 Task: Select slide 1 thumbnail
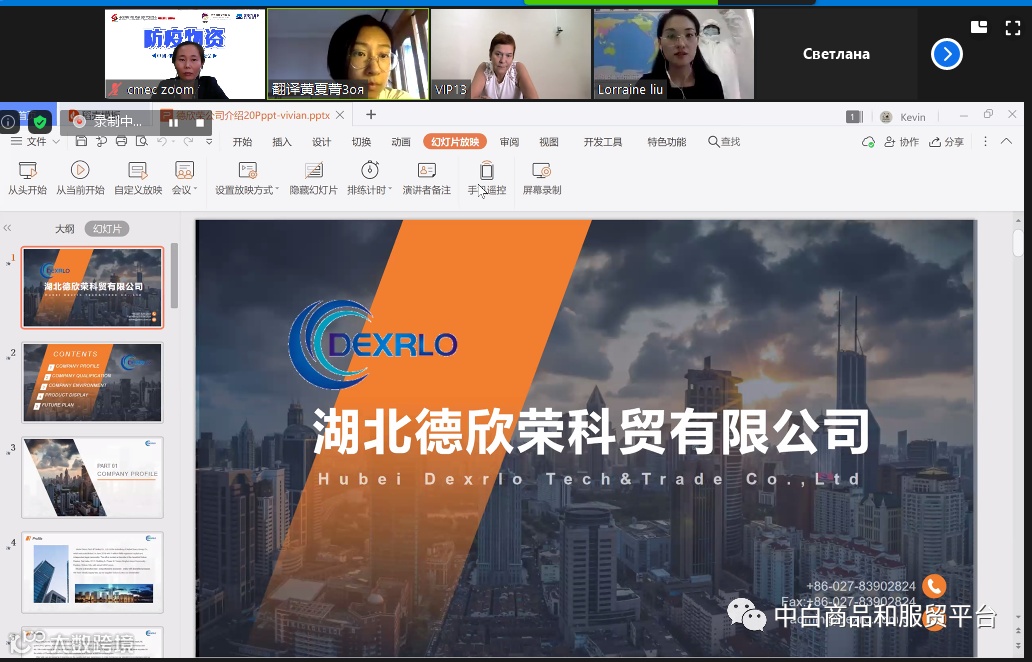[92, 288]
